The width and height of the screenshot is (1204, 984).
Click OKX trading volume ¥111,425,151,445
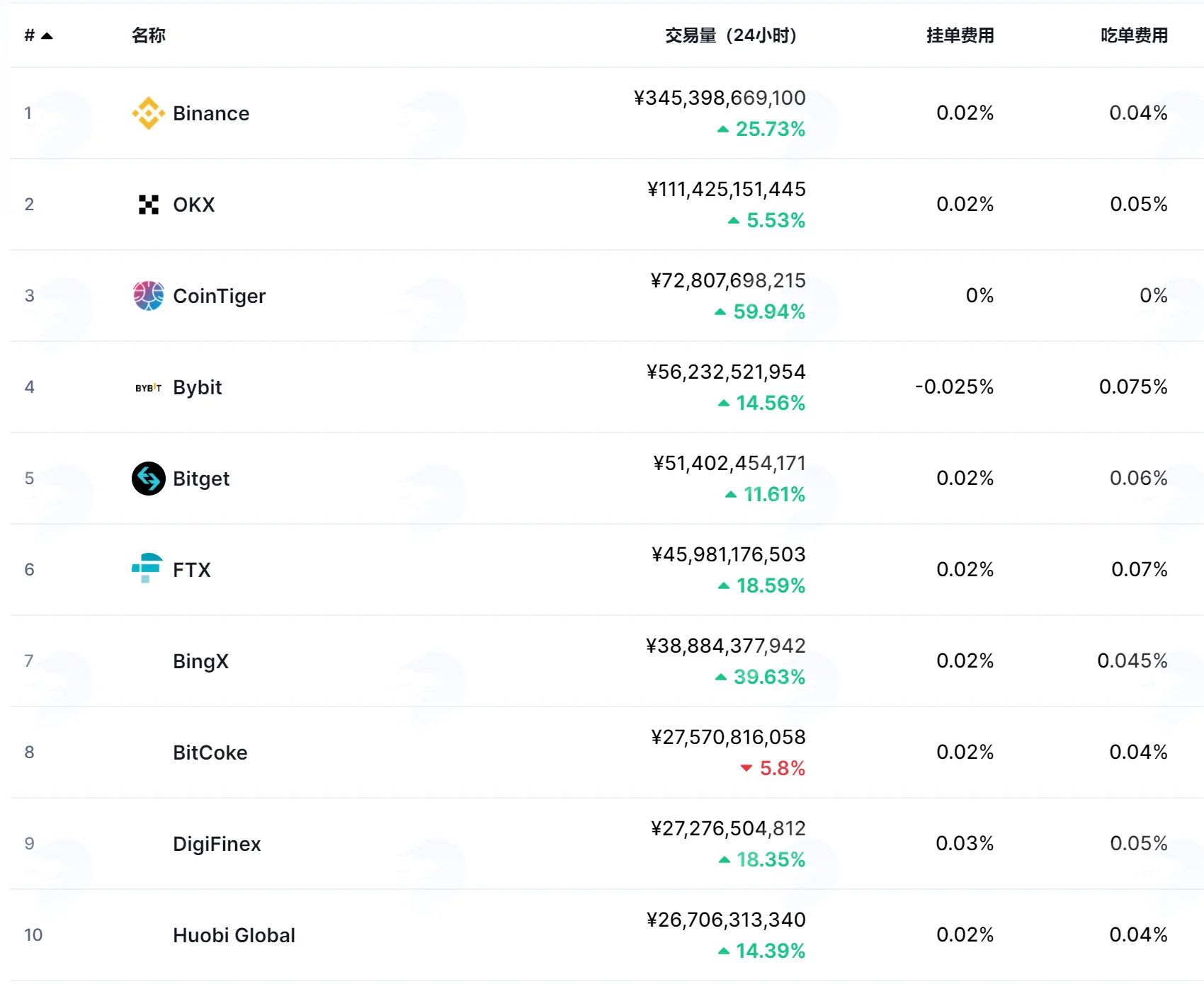tap(727, 189)
